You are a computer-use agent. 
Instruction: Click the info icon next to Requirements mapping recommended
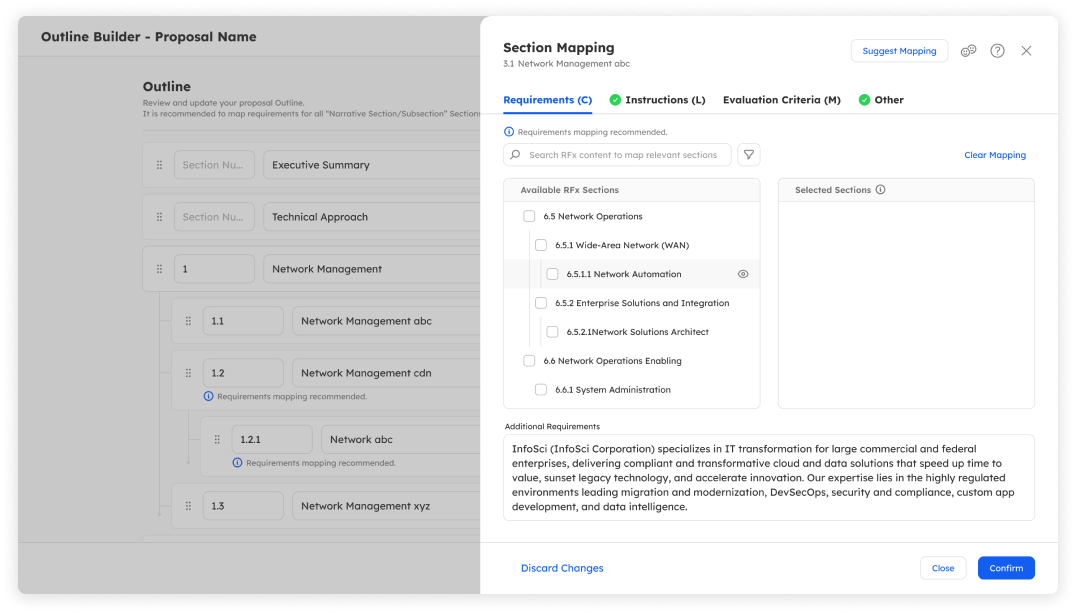(x=508, y=132)
